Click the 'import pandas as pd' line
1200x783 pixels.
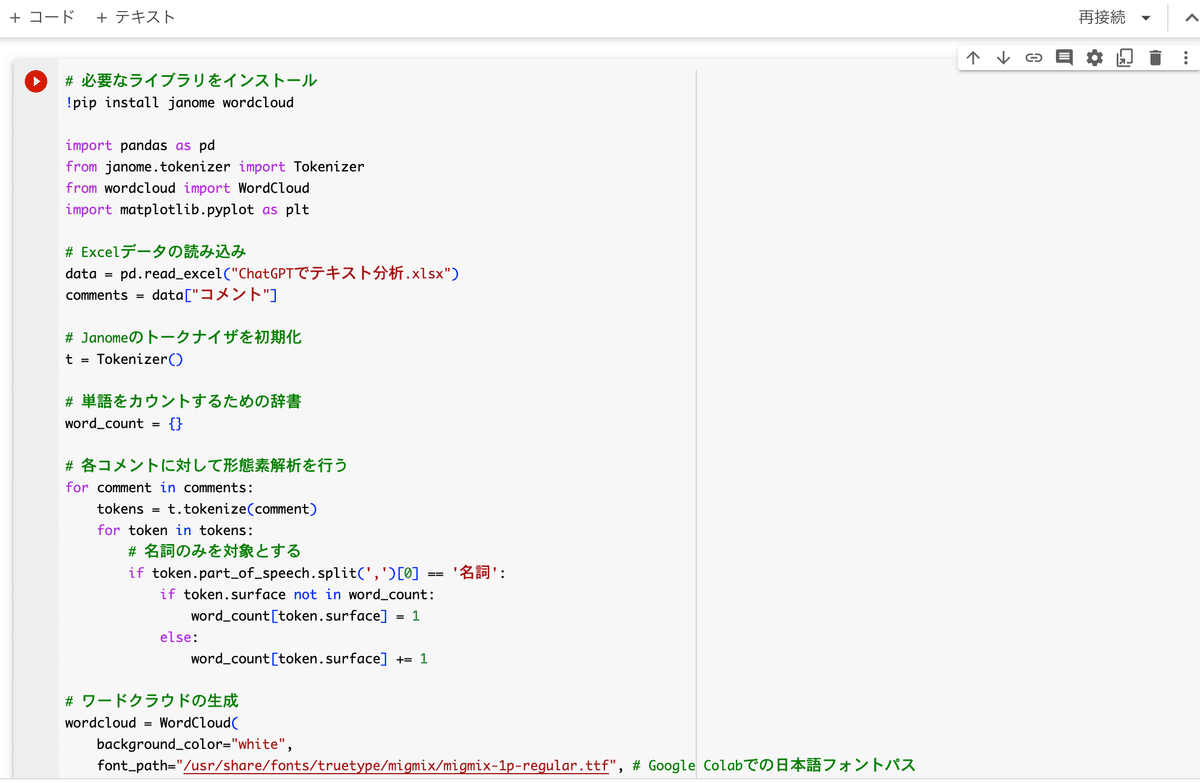pos(140,145)
